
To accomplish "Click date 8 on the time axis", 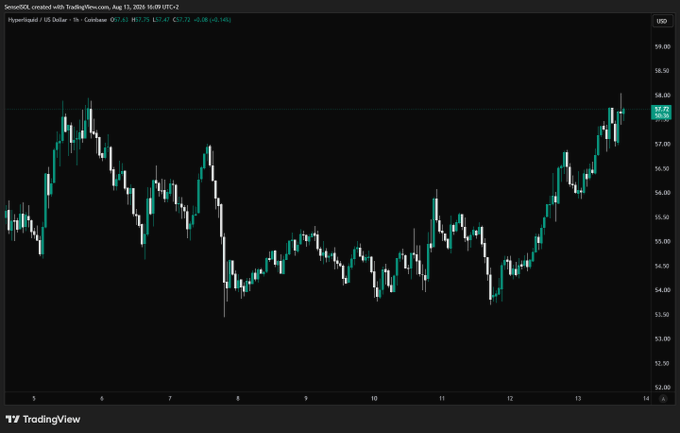I will [x=238, y=398].
